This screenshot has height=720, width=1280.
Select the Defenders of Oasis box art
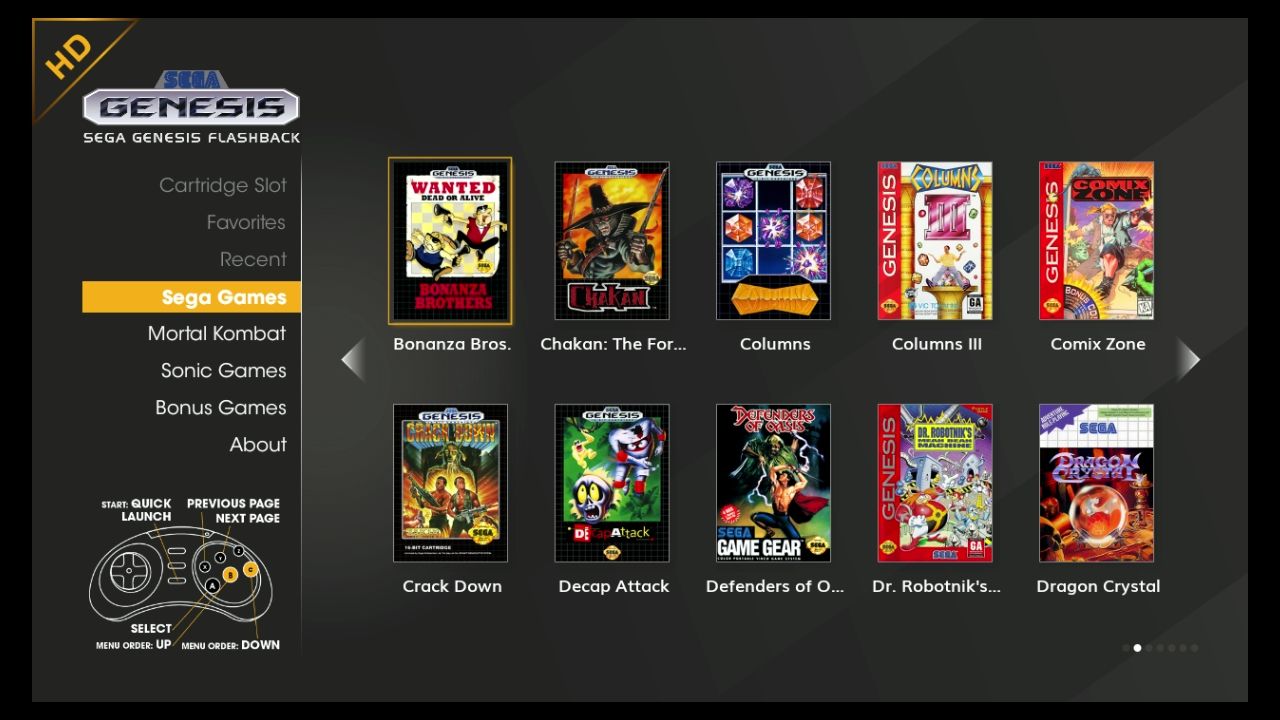click(773, 483)
